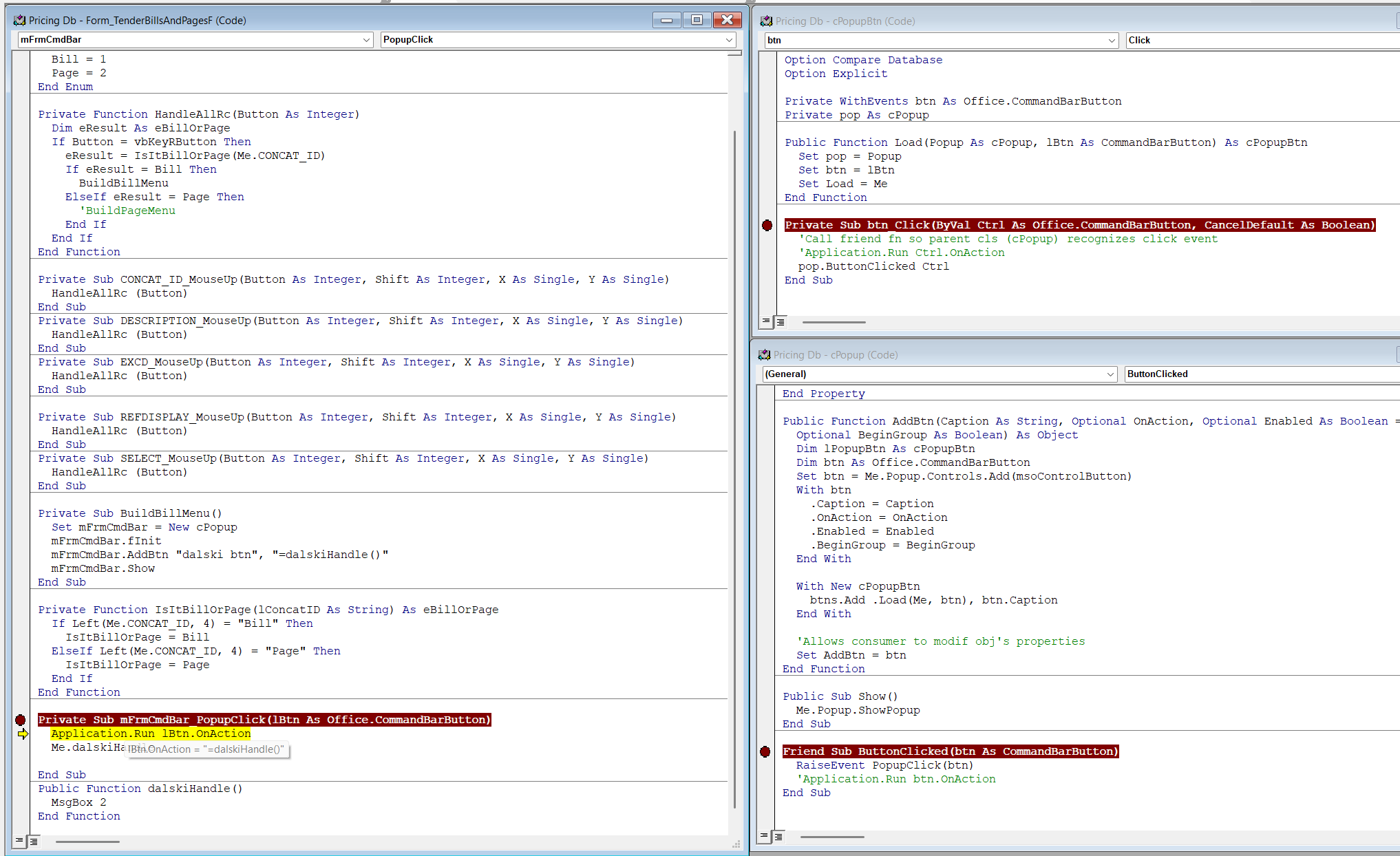Click horizontal scrollbar thumb in cPopup window

tap(831, 837)
